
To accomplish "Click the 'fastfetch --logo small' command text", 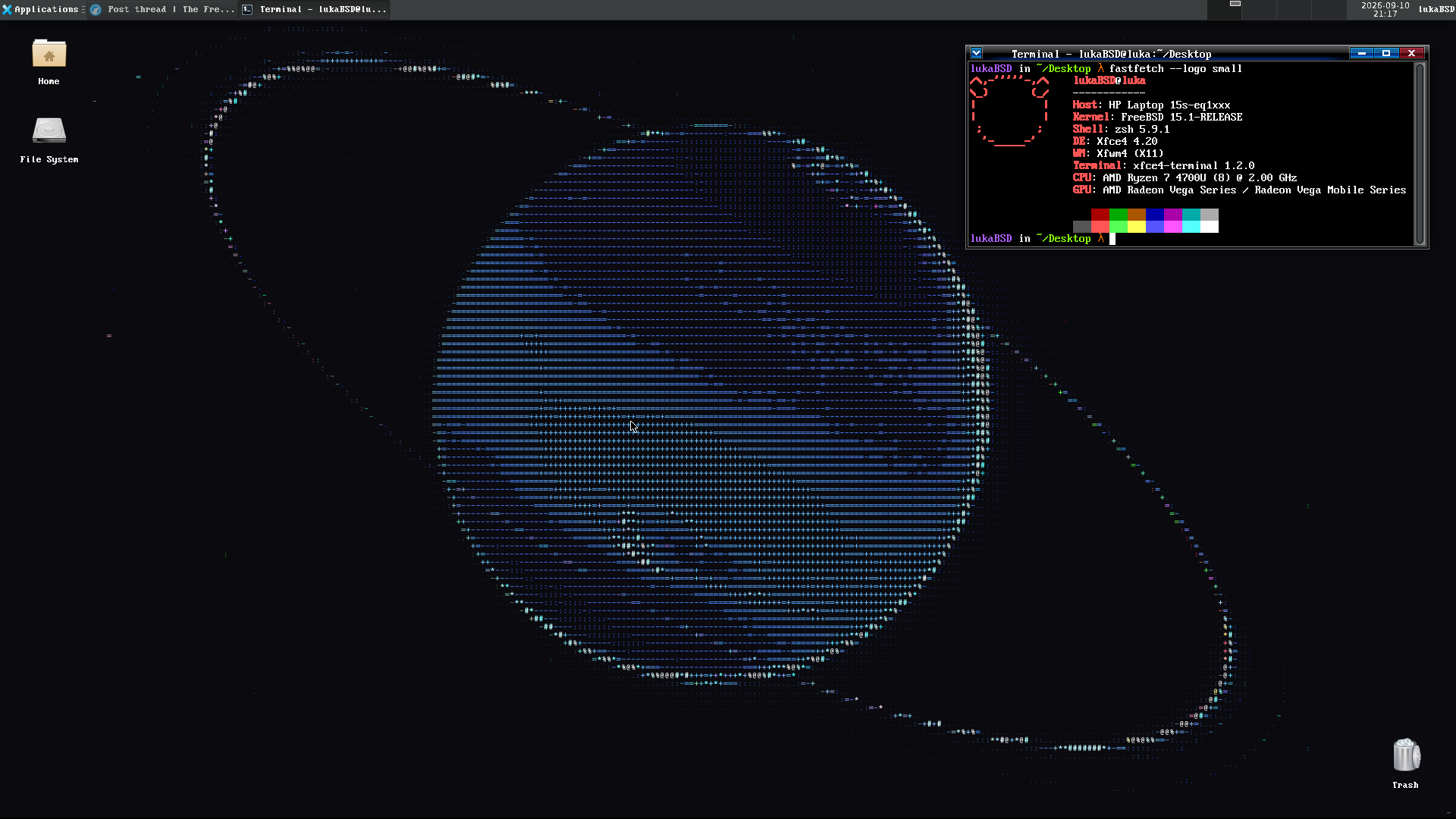I will 1175,68.
